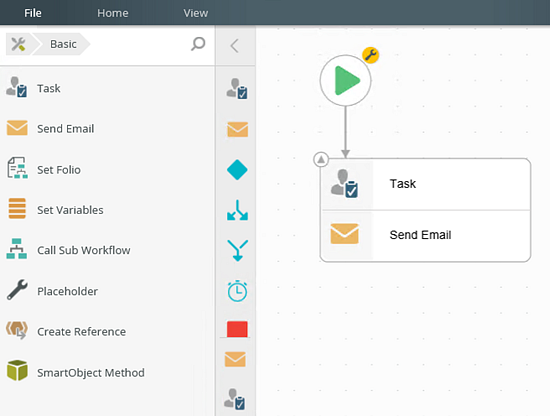This screenshot has width=550, height=416.
Task: Click the Split arrows icon in favorites bar
Action: click(237, 210)
